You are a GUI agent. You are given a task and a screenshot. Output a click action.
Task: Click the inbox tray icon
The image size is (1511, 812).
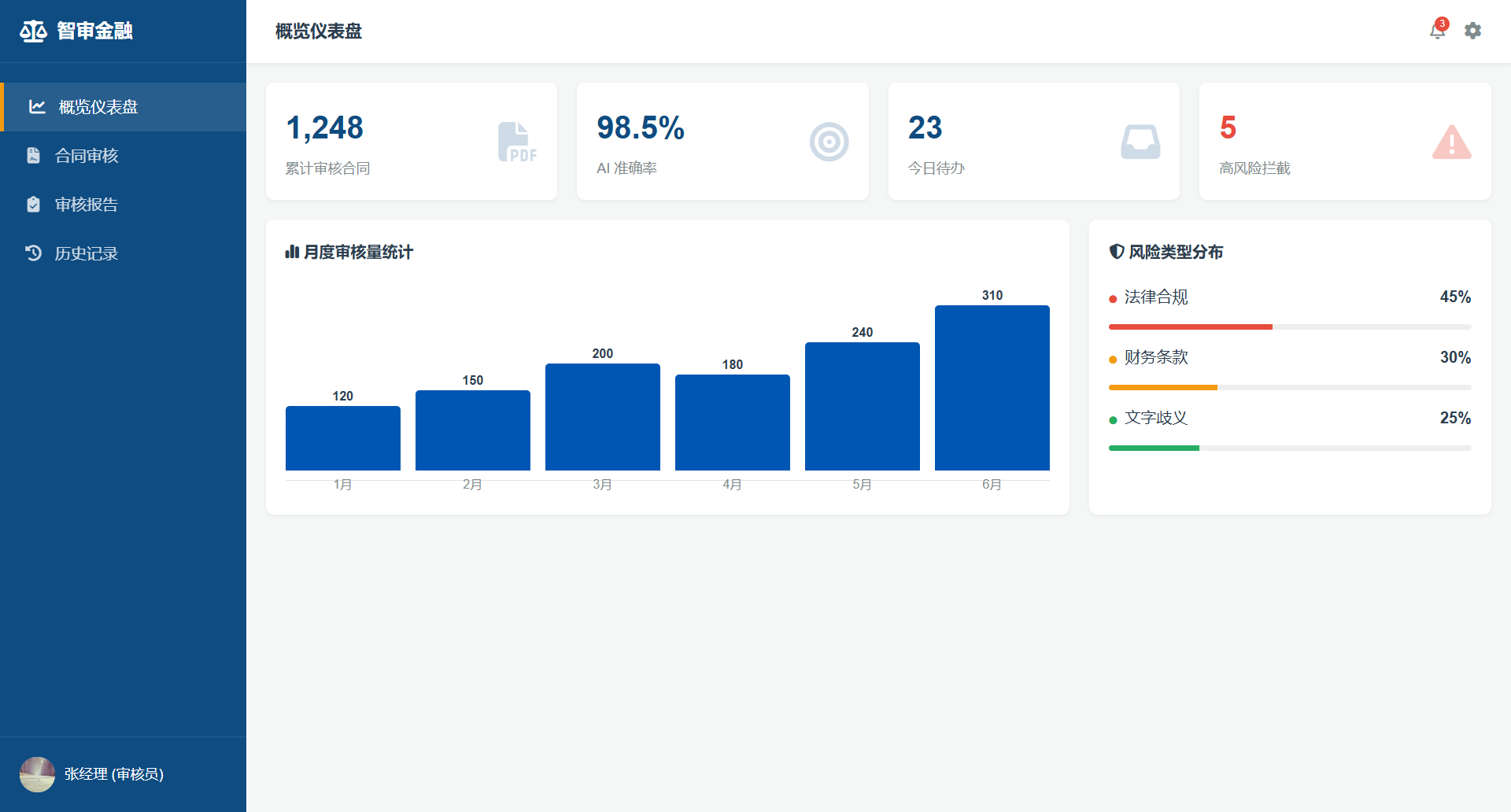coord(1140,142)
